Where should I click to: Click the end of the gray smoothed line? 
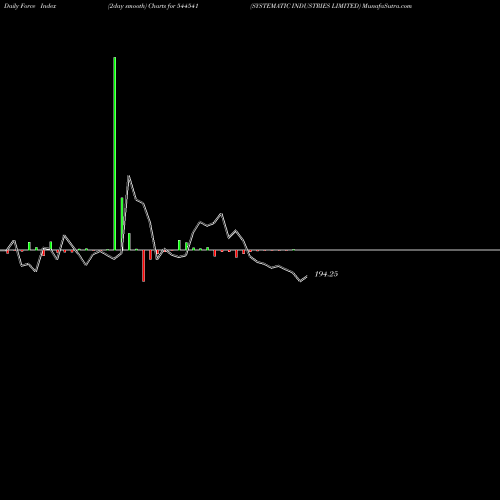(x=306, y=276)
